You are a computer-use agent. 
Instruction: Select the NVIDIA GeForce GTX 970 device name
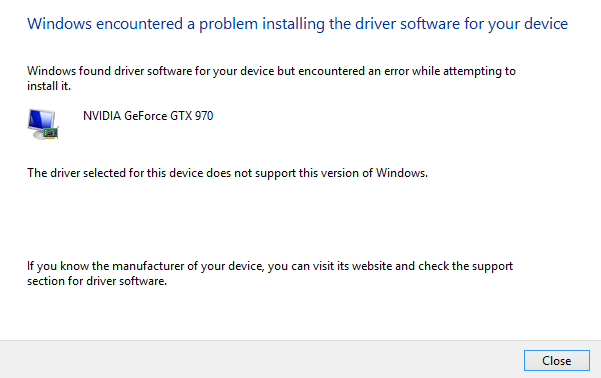[148, 116]
